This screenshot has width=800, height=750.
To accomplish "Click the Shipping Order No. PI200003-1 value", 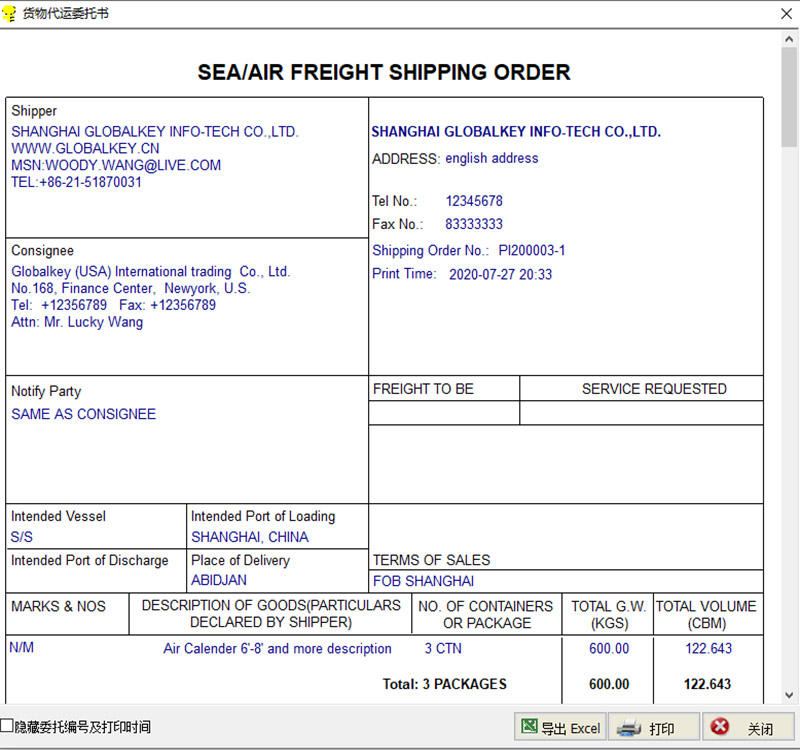I will pos(532,251).
